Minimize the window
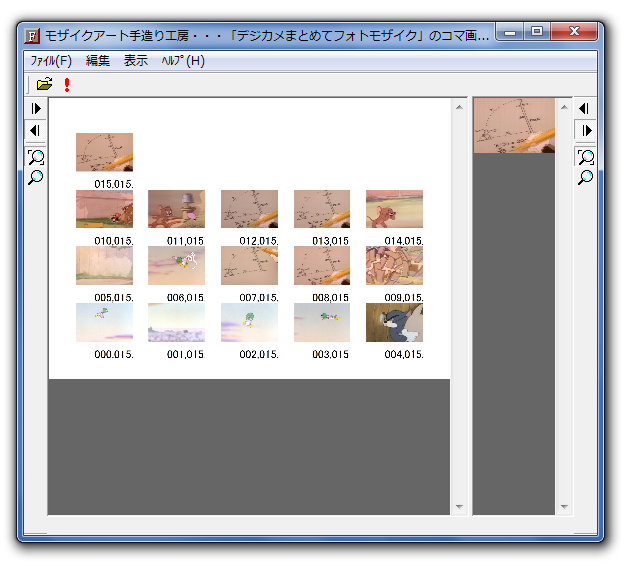Viewport: 630px width, 580px height. 510,32
